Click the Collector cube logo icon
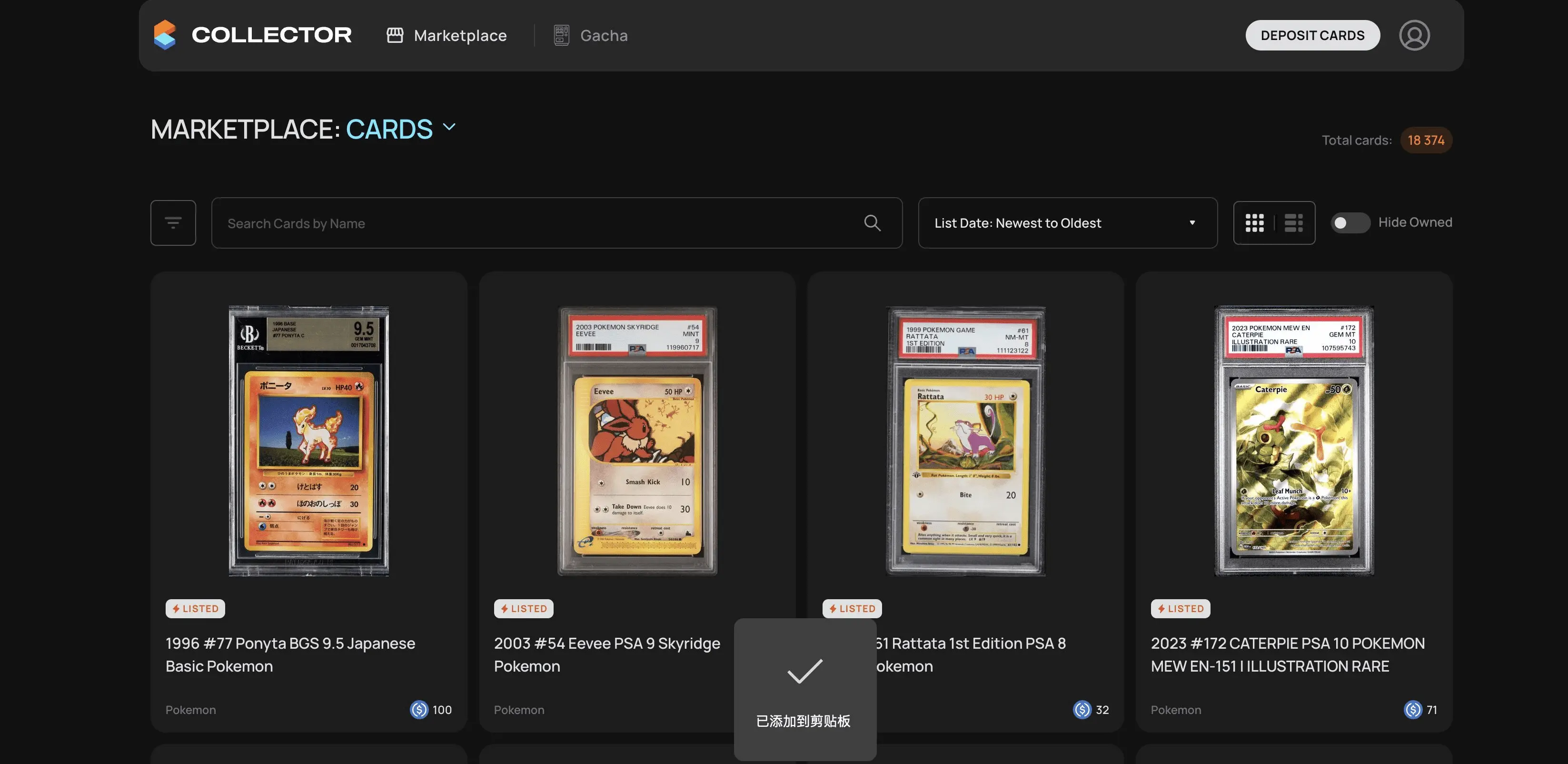This screenshot has height=764, width=1568. coord(165,35)
